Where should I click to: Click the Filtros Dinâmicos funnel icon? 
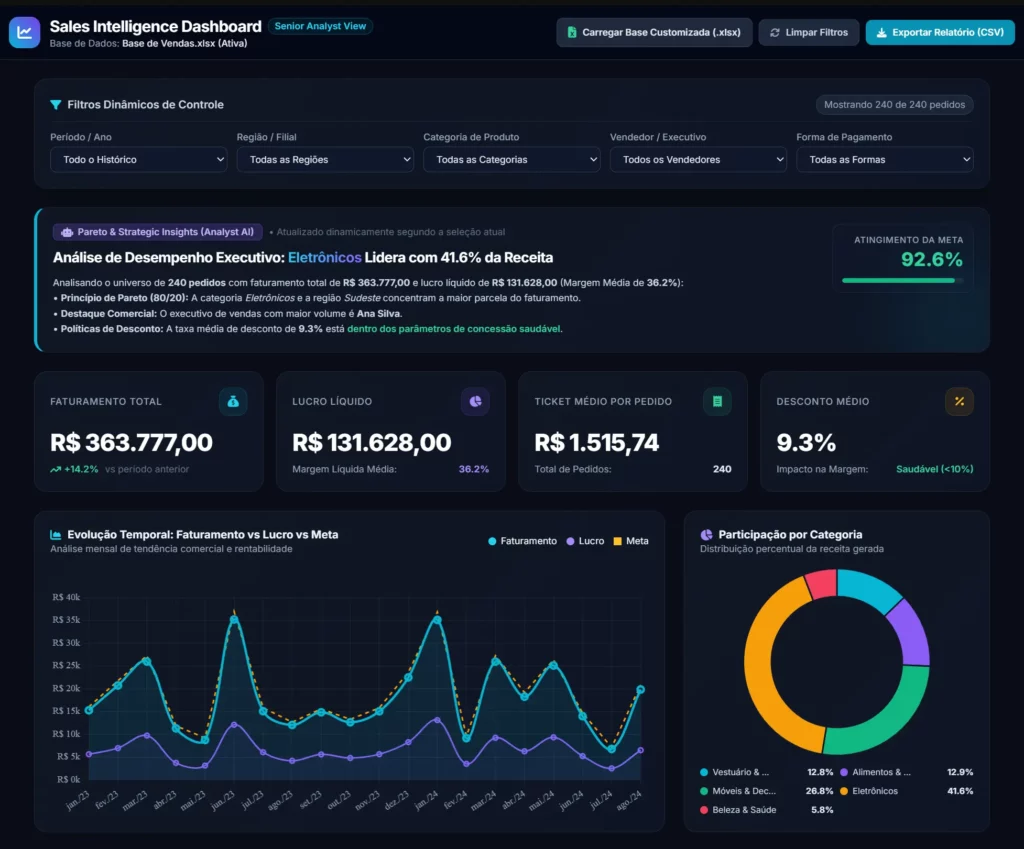point(56,104)
